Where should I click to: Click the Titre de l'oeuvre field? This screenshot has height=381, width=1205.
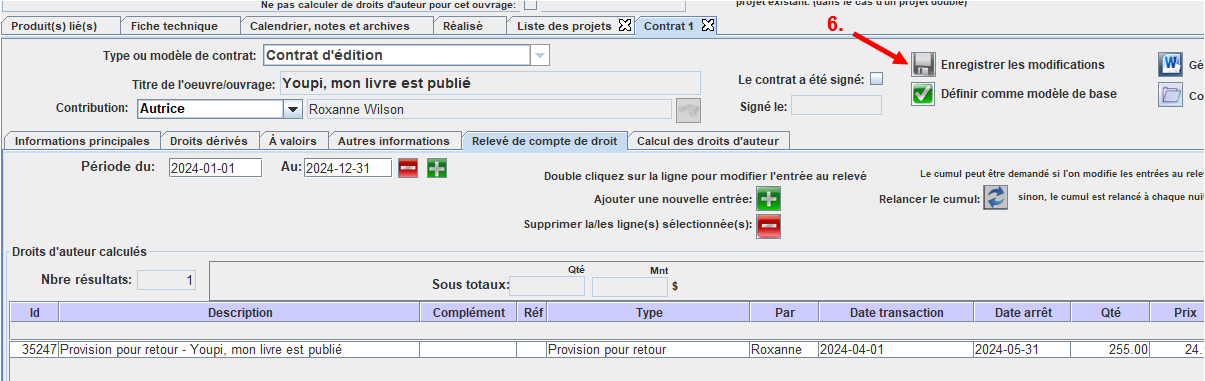click(x=490, y=83)
